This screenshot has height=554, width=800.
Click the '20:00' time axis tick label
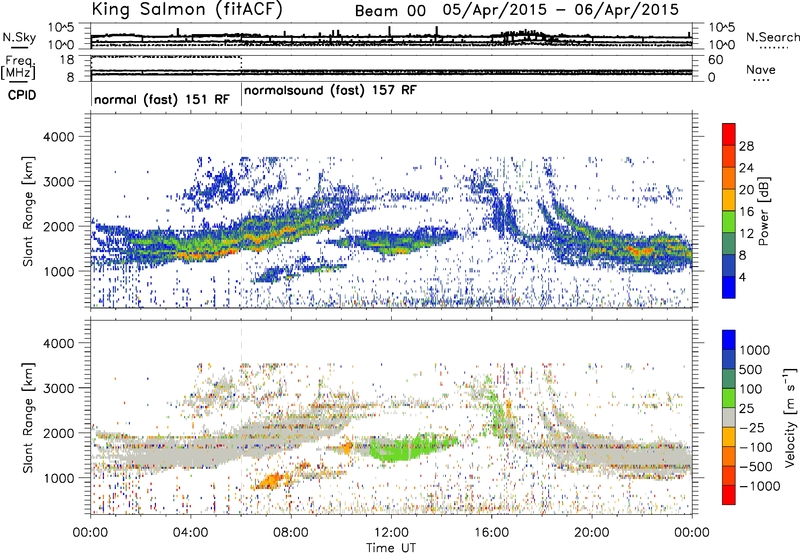tap(591, 533)
